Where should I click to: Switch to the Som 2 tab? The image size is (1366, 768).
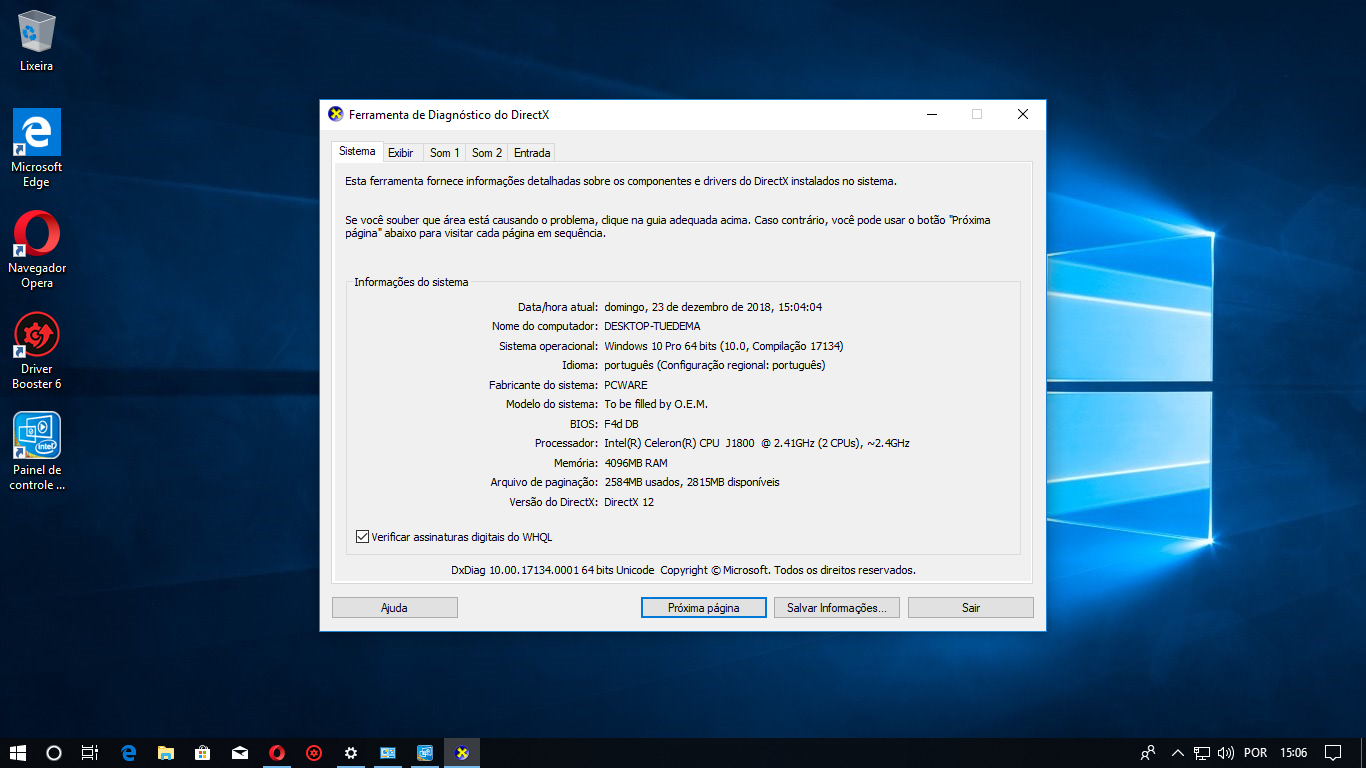(x=487, y=153)
